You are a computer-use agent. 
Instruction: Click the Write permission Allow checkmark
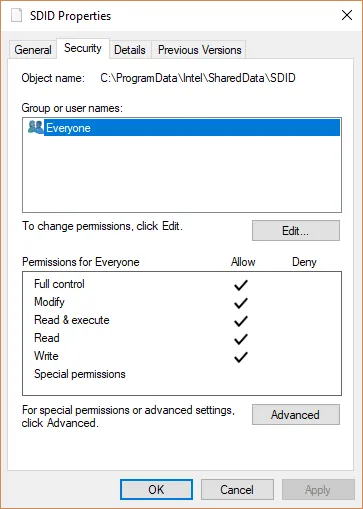point(241,357)
